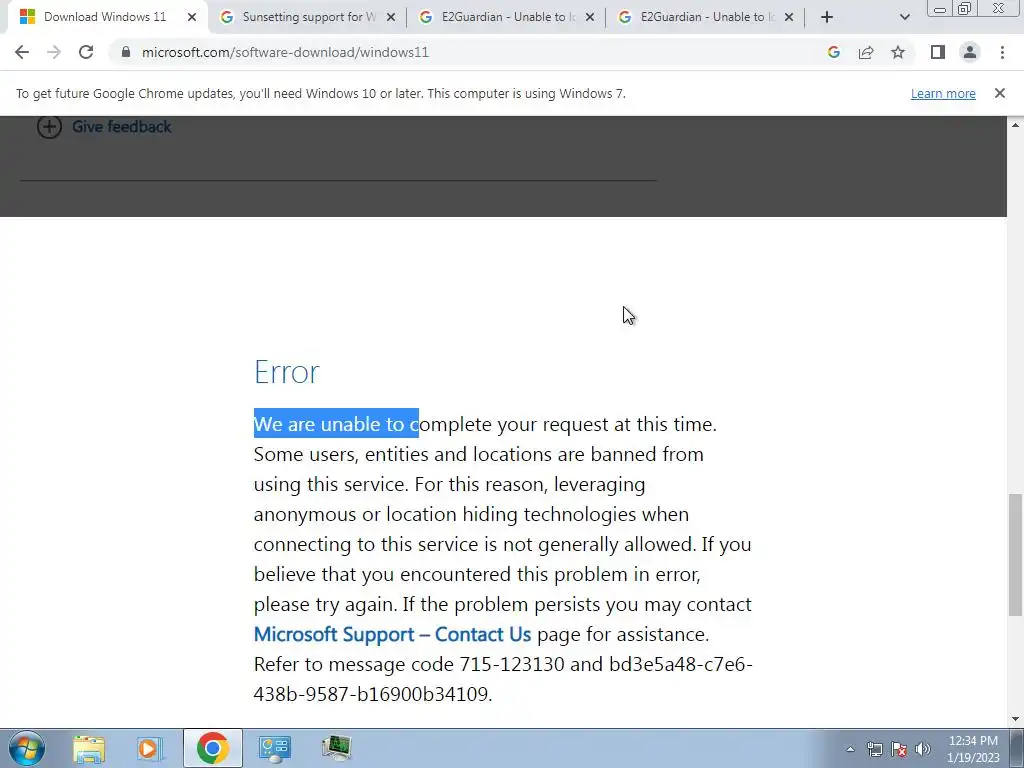Click the Error heading text
Screen dimensions: 1024x768
(287, 372)
